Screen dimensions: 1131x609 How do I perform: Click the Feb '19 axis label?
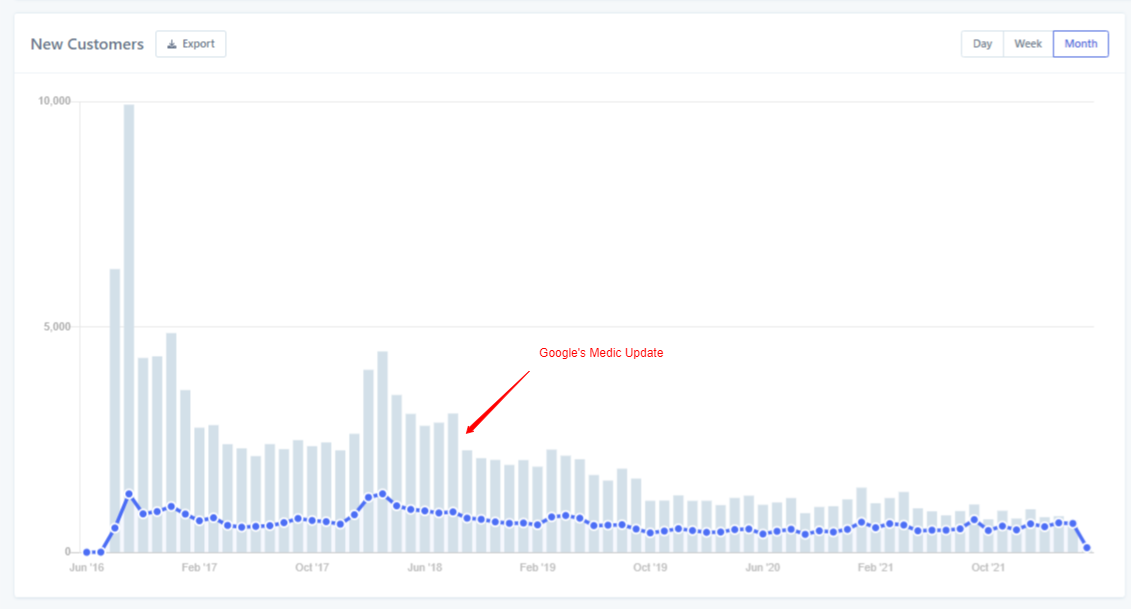537,568
